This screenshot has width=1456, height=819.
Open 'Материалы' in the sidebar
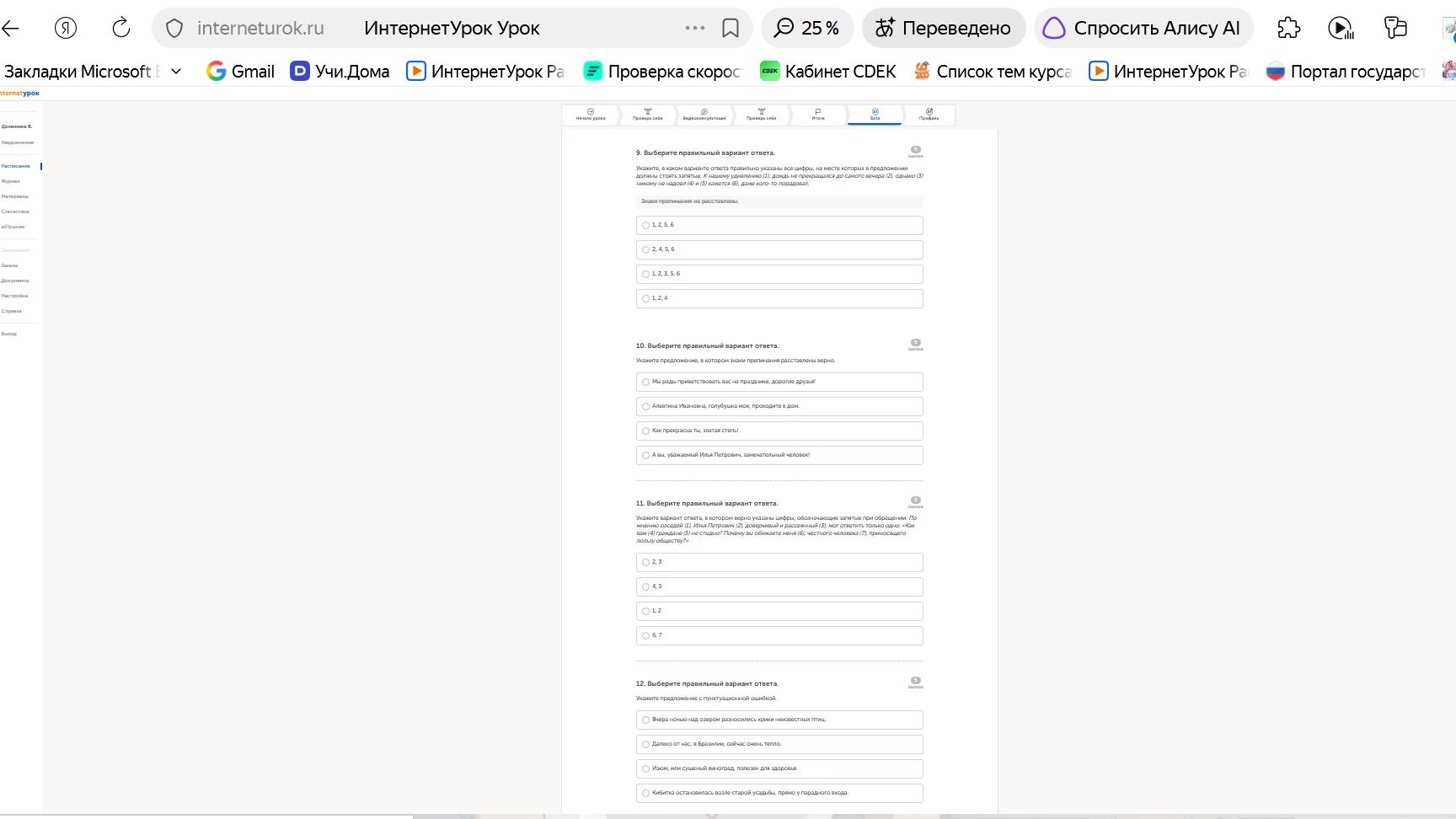15,196
